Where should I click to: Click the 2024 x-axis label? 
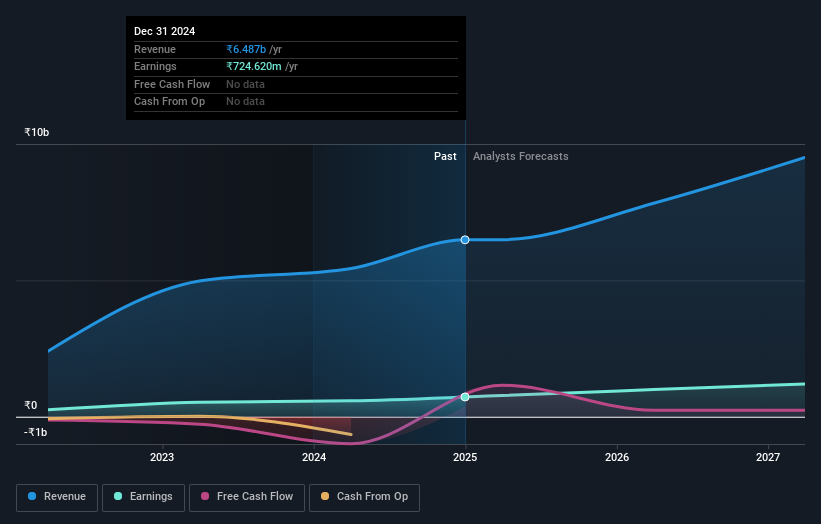coord(314,457)
